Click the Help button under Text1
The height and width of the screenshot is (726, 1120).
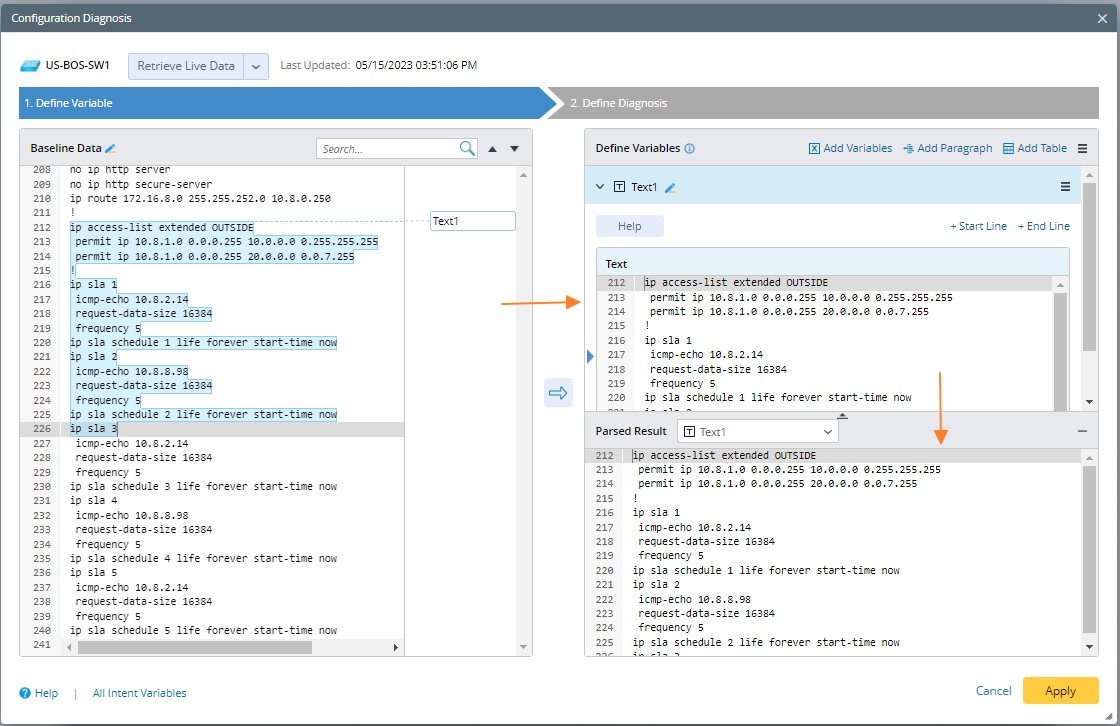pyautogui.click(x=629, y=226)
